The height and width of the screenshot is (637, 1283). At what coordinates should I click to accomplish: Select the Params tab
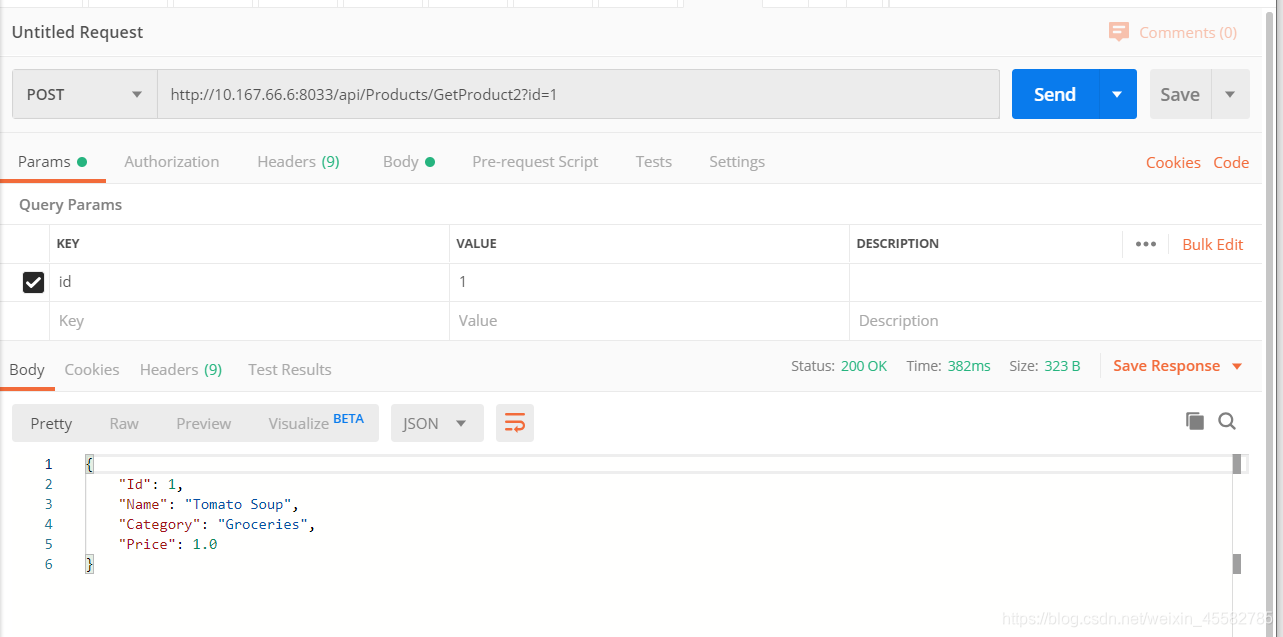click(x=52, y=161)
